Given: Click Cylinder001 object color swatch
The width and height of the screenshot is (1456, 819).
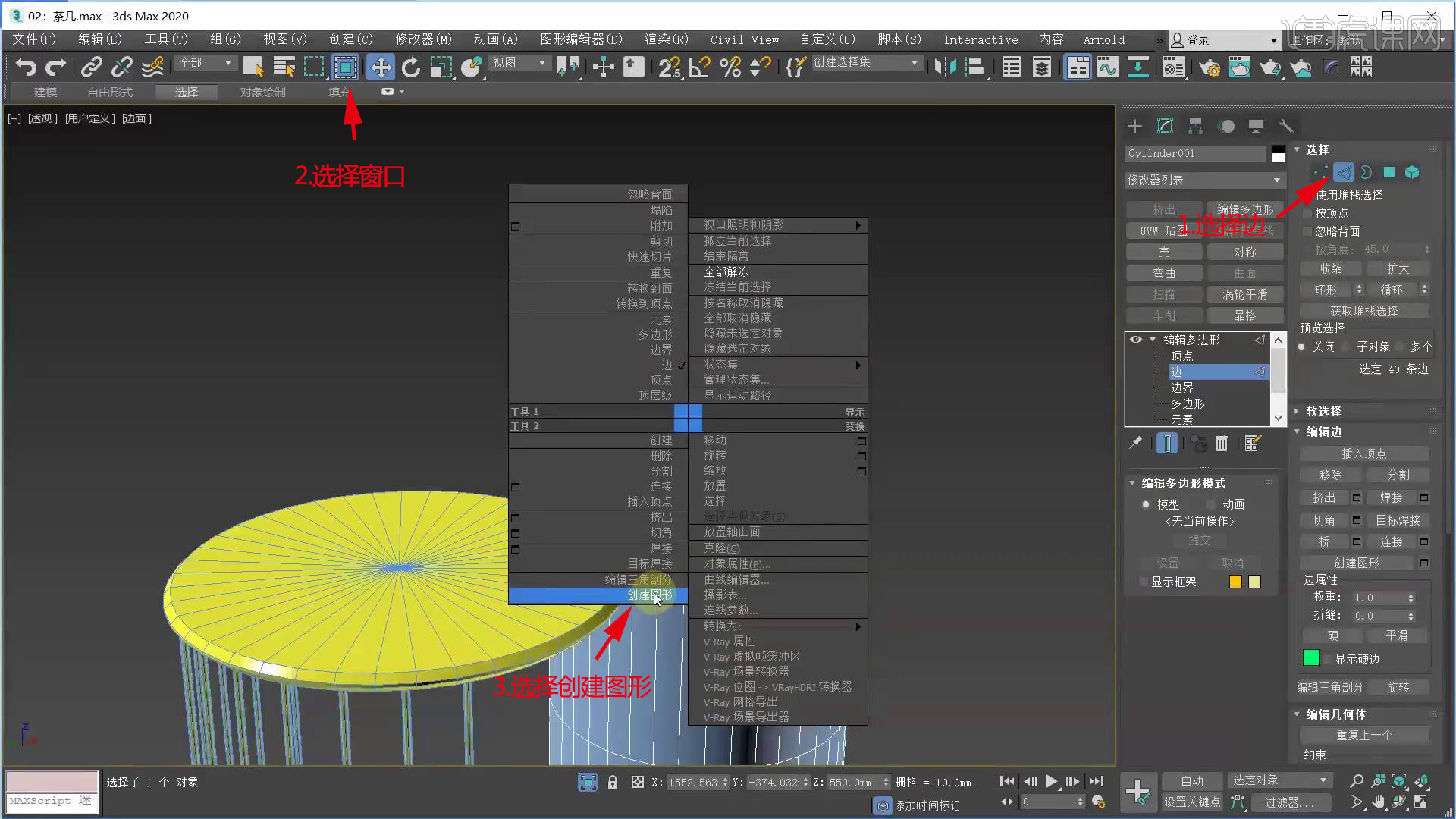Looking at the screenshot, I should (1279, 153).
